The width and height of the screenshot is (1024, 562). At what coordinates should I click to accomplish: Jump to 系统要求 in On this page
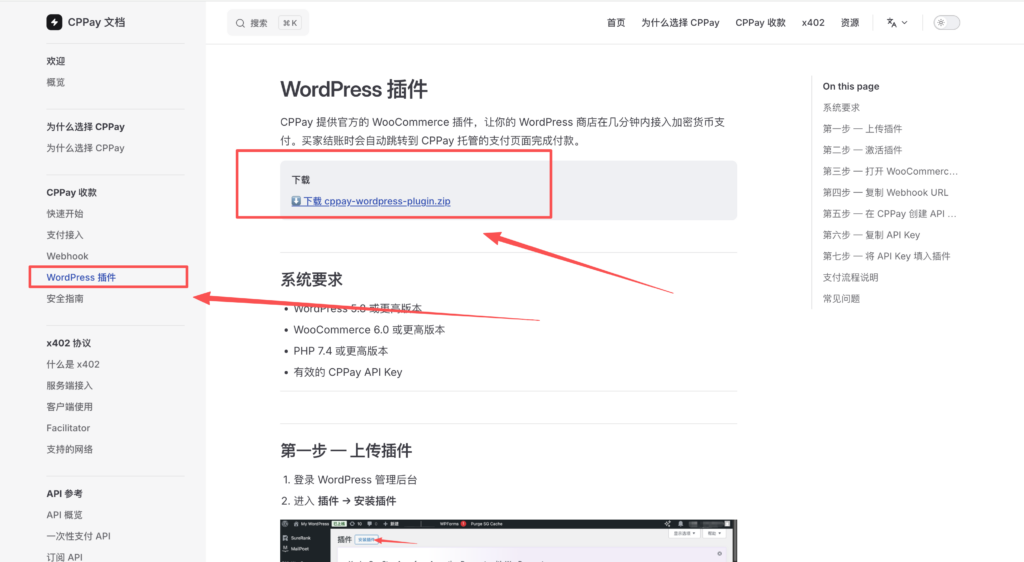pyautogui.click(x=841, y=108)
